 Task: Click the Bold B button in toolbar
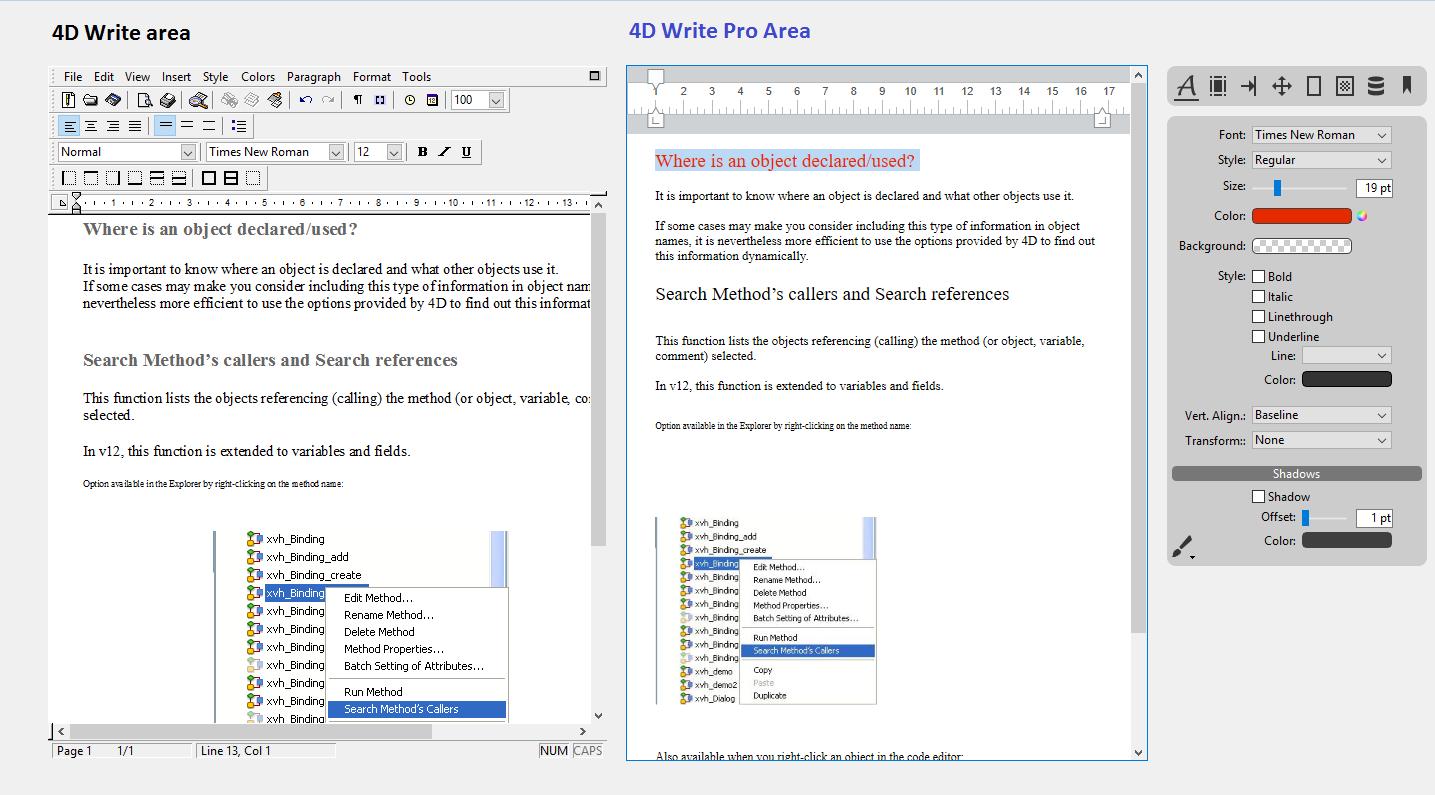(x=422, y=152)
